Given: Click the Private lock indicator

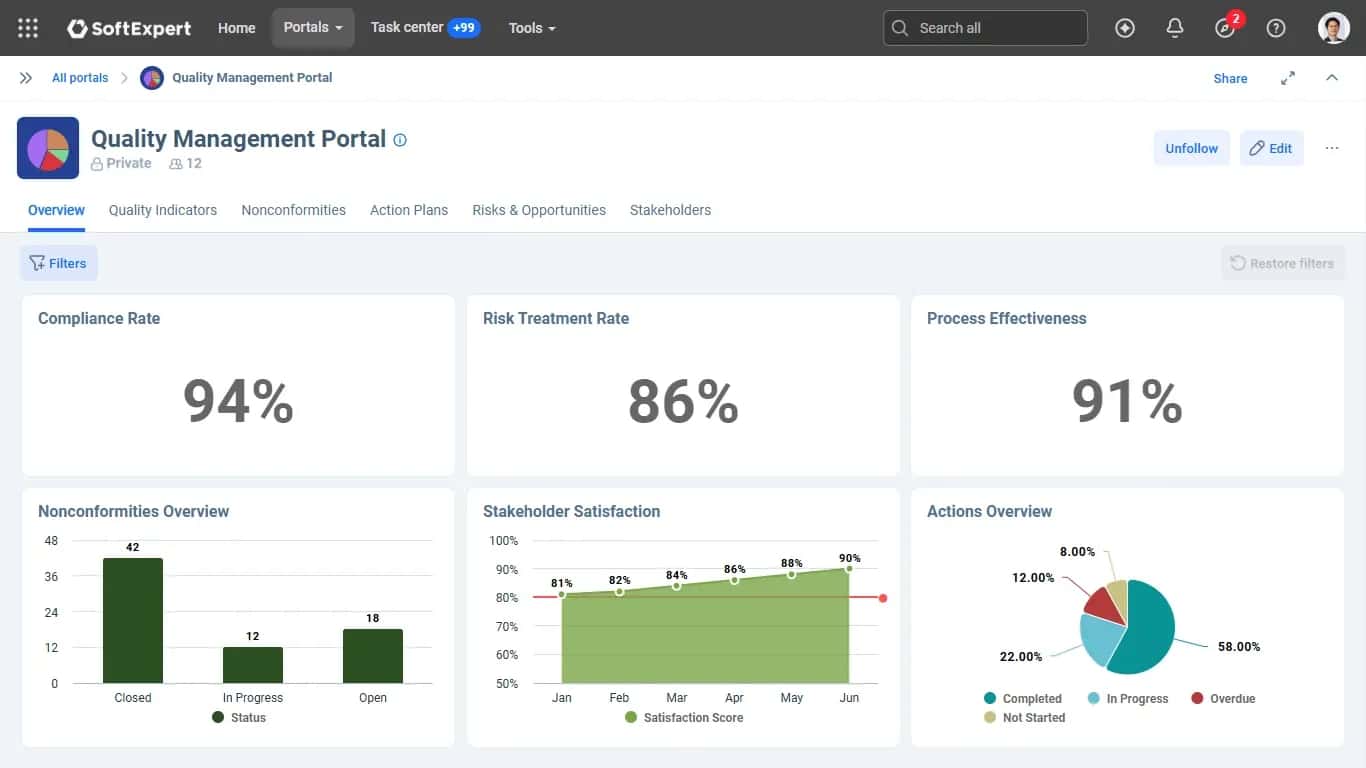Looking at the screenshot, I should tap(121, 163).
